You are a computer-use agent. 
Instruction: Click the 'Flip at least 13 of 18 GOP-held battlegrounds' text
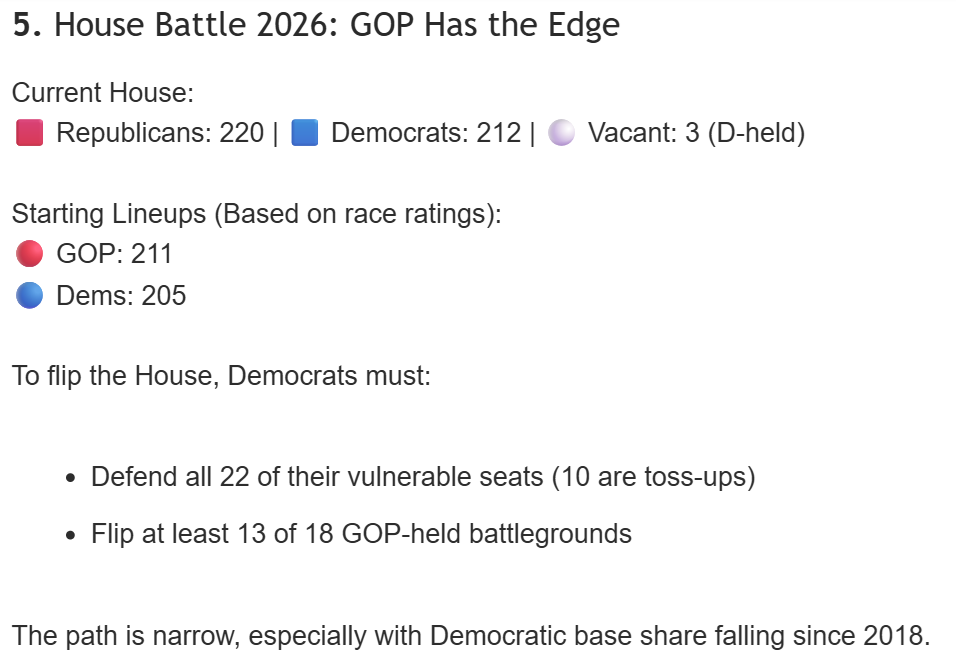tap(361, 534)
